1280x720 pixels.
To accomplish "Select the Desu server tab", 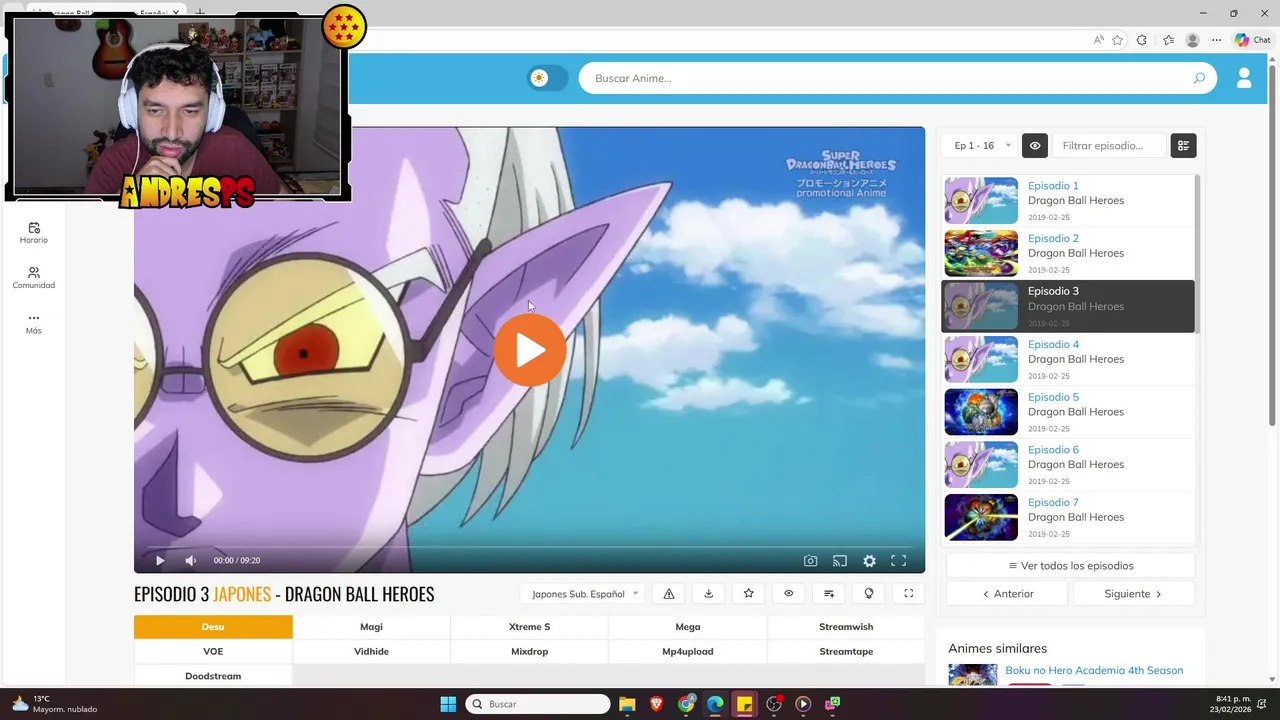I will pos(213,627).
